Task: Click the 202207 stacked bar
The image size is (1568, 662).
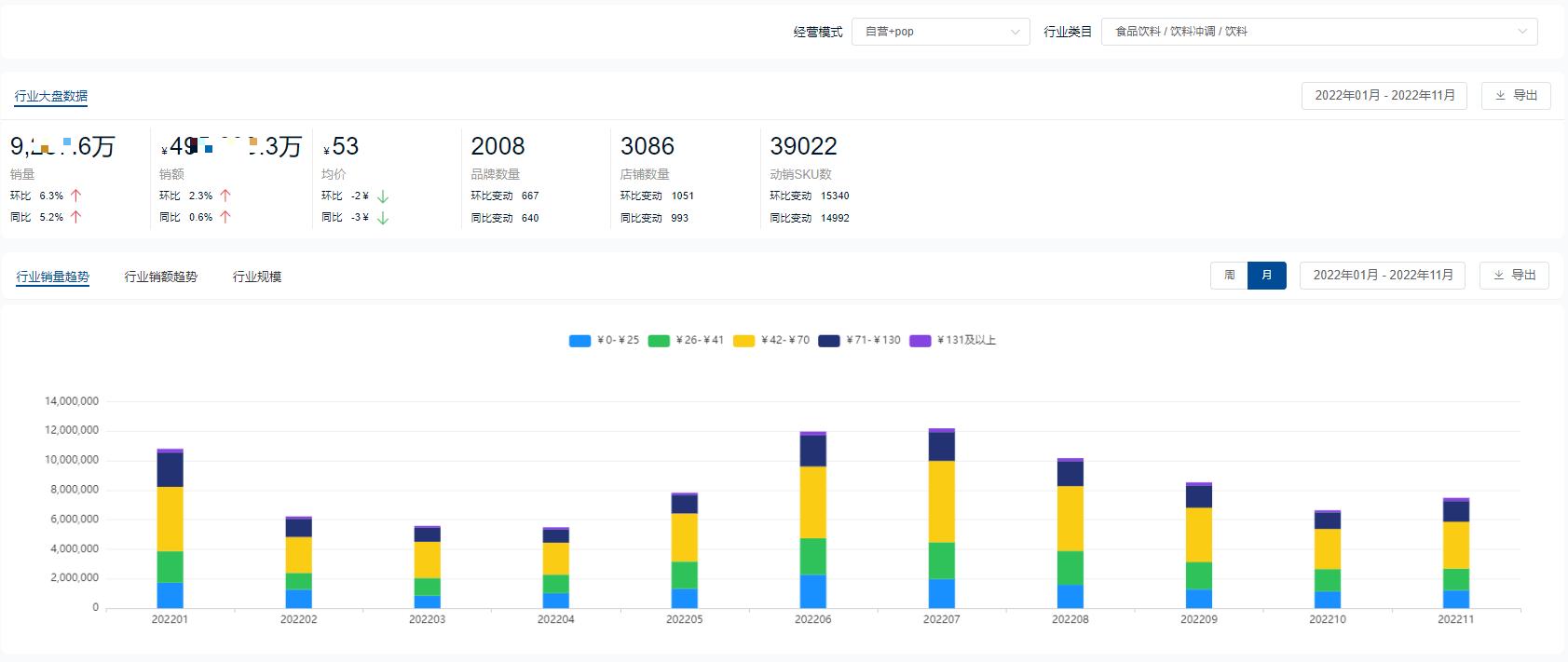Action: pyautogui.click(x=941, y=518)
